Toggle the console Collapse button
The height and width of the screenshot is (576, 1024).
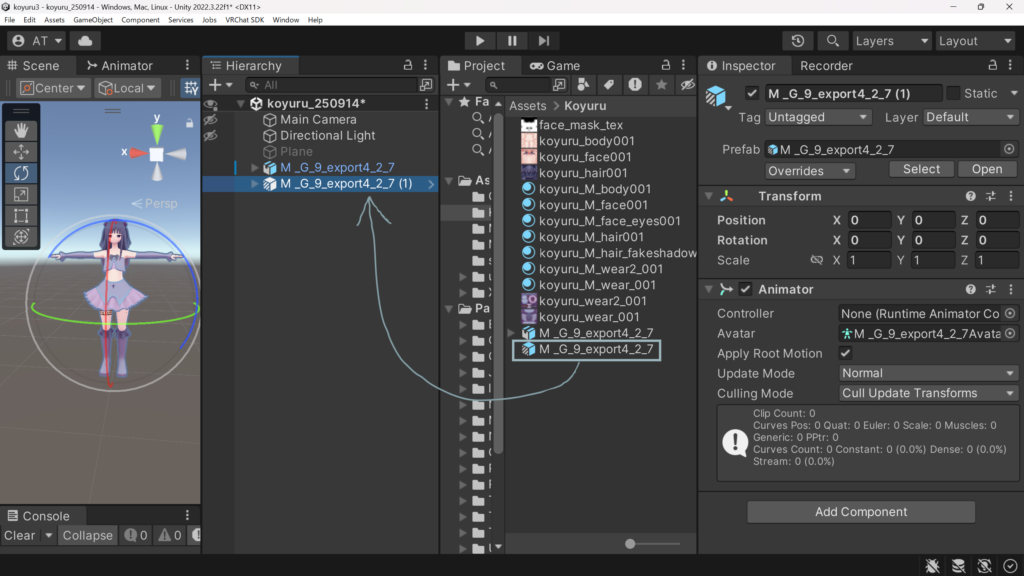(x=88, y=536)
